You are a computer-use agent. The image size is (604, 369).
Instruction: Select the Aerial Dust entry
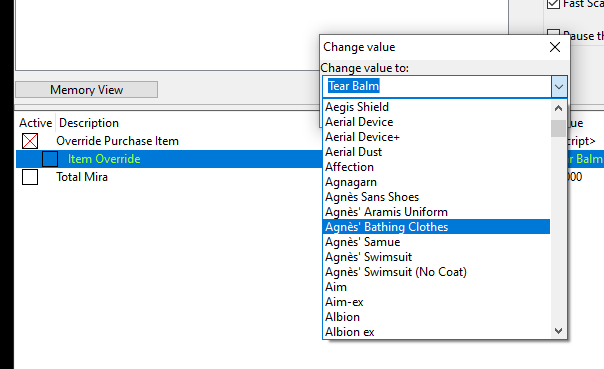pos(436,152)
